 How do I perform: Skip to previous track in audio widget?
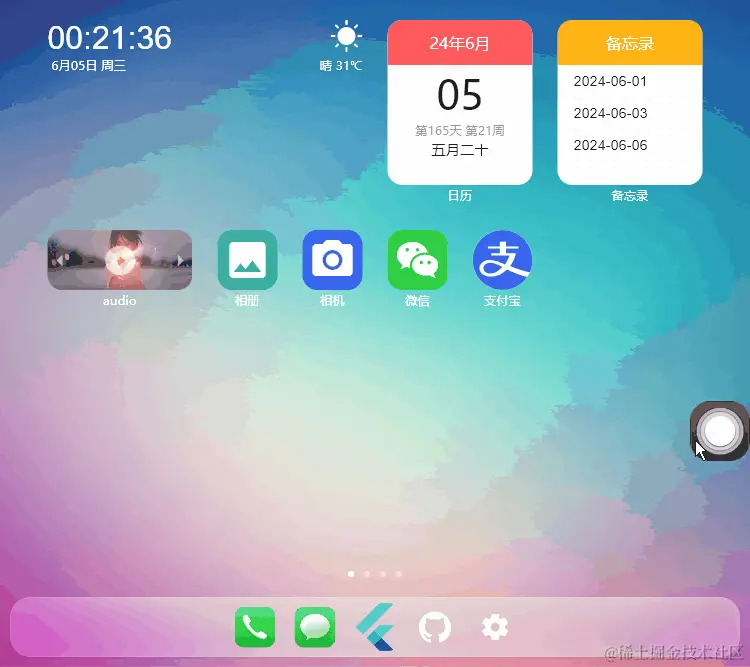click(x=60, y=260)
